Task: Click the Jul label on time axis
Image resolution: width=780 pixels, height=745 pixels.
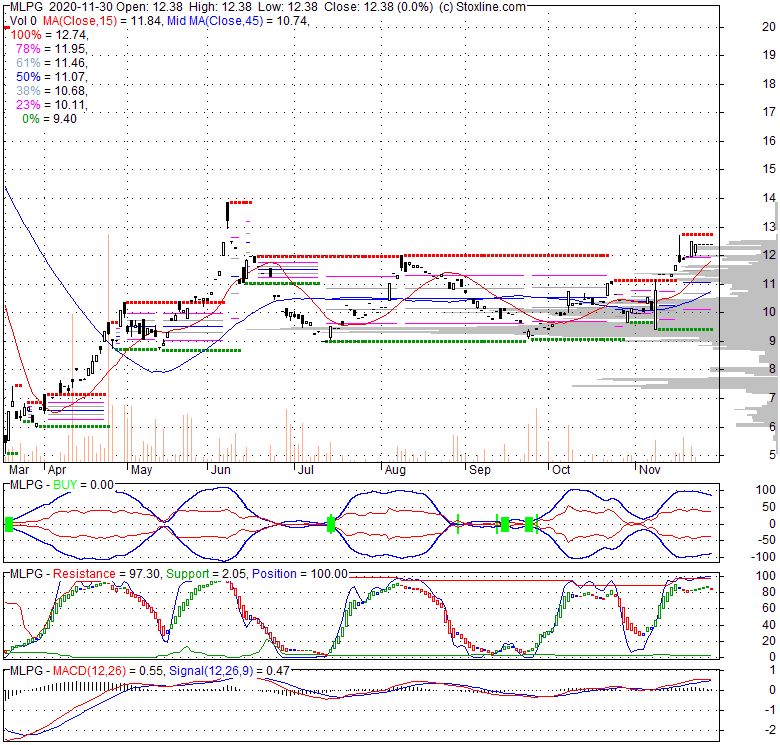Action: coord(305,469)
